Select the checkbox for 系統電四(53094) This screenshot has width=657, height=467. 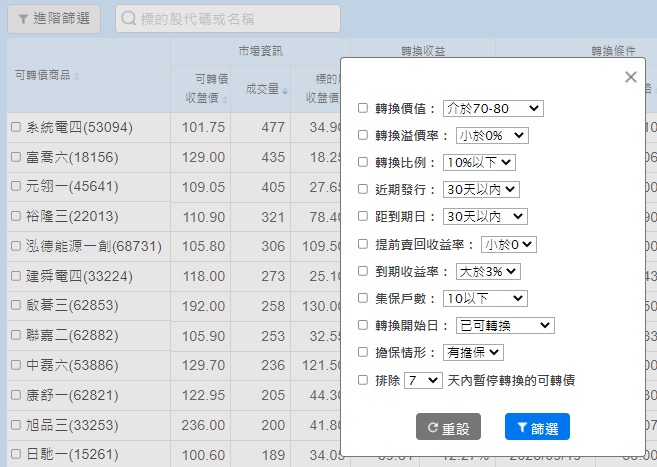pos(16,128)
